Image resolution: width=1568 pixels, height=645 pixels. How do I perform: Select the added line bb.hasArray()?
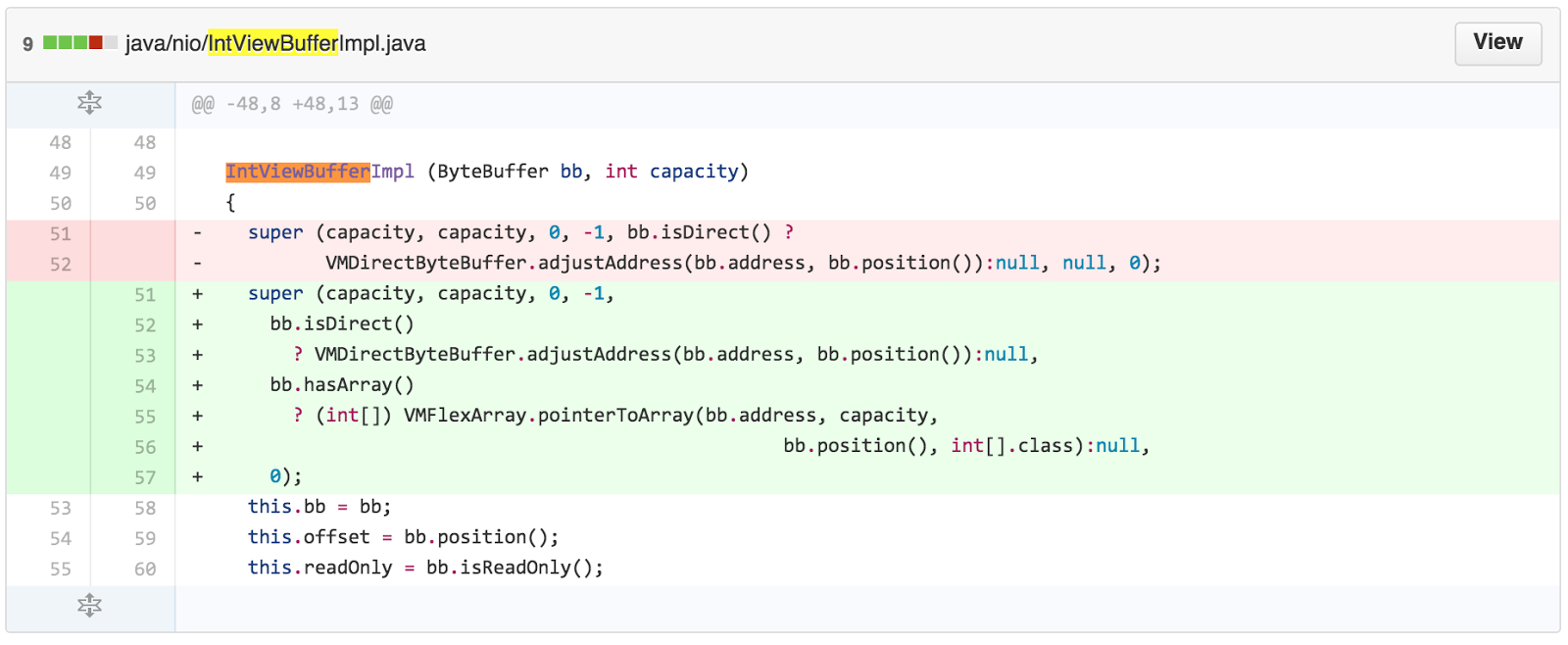(x=342, y=384)
